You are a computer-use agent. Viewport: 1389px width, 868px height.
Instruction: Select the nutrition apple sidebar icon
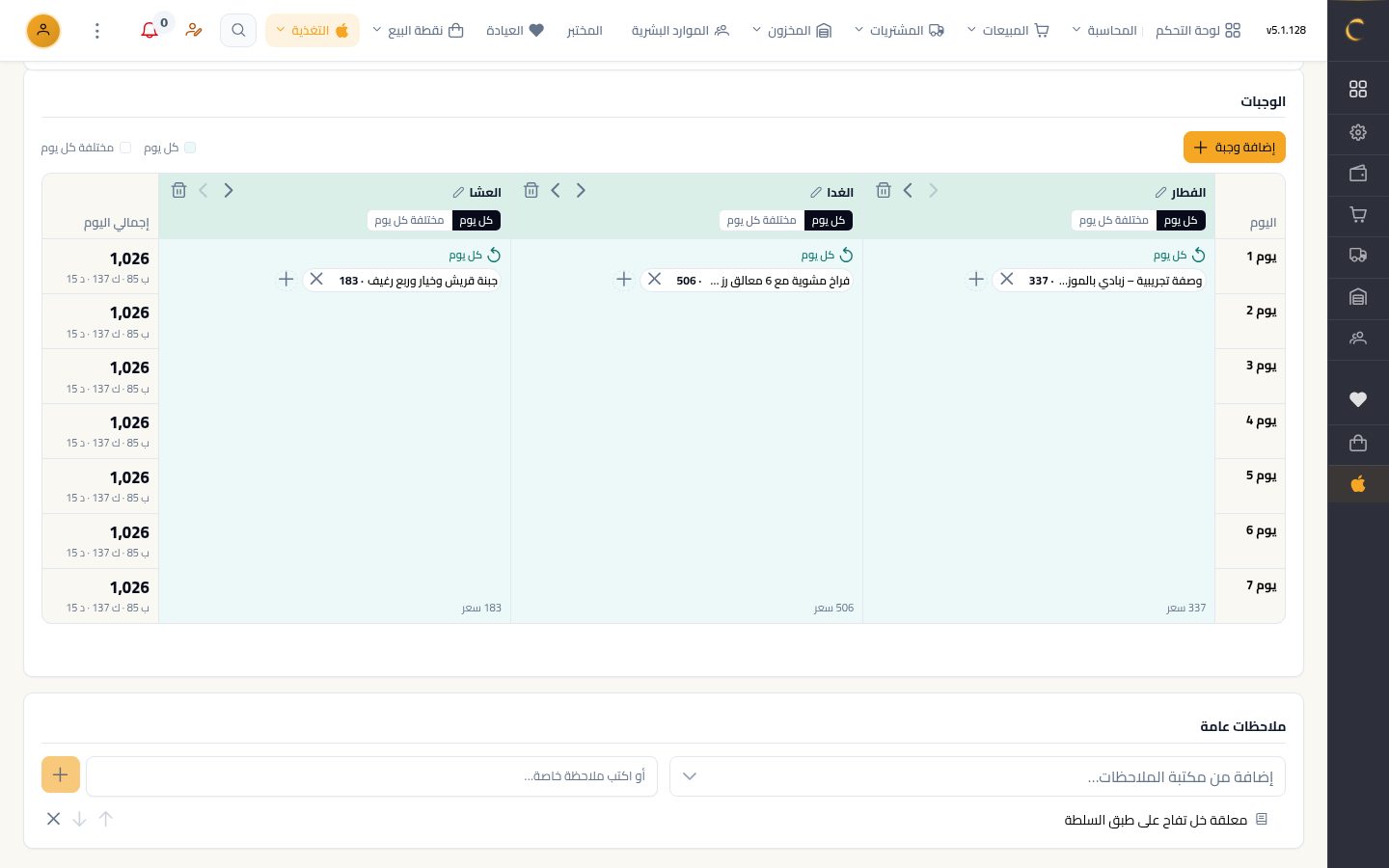[1358, 484]
